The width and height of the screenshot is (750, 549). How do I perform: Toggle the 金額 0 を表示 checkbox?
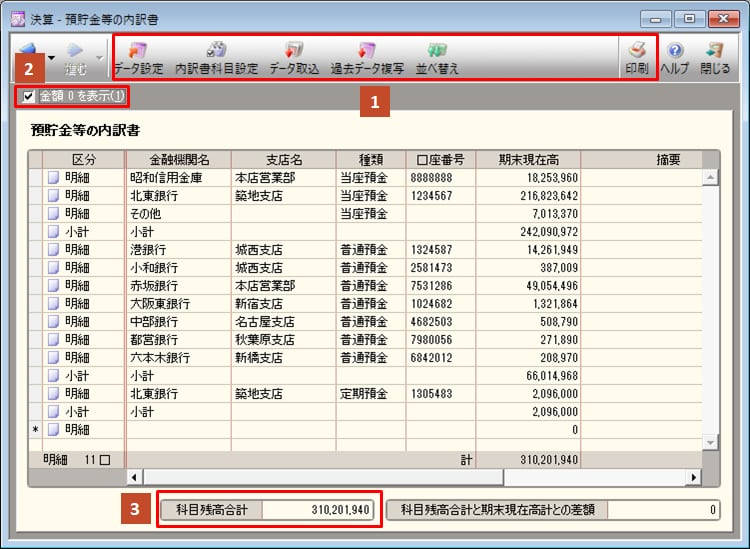click(29, 96)
